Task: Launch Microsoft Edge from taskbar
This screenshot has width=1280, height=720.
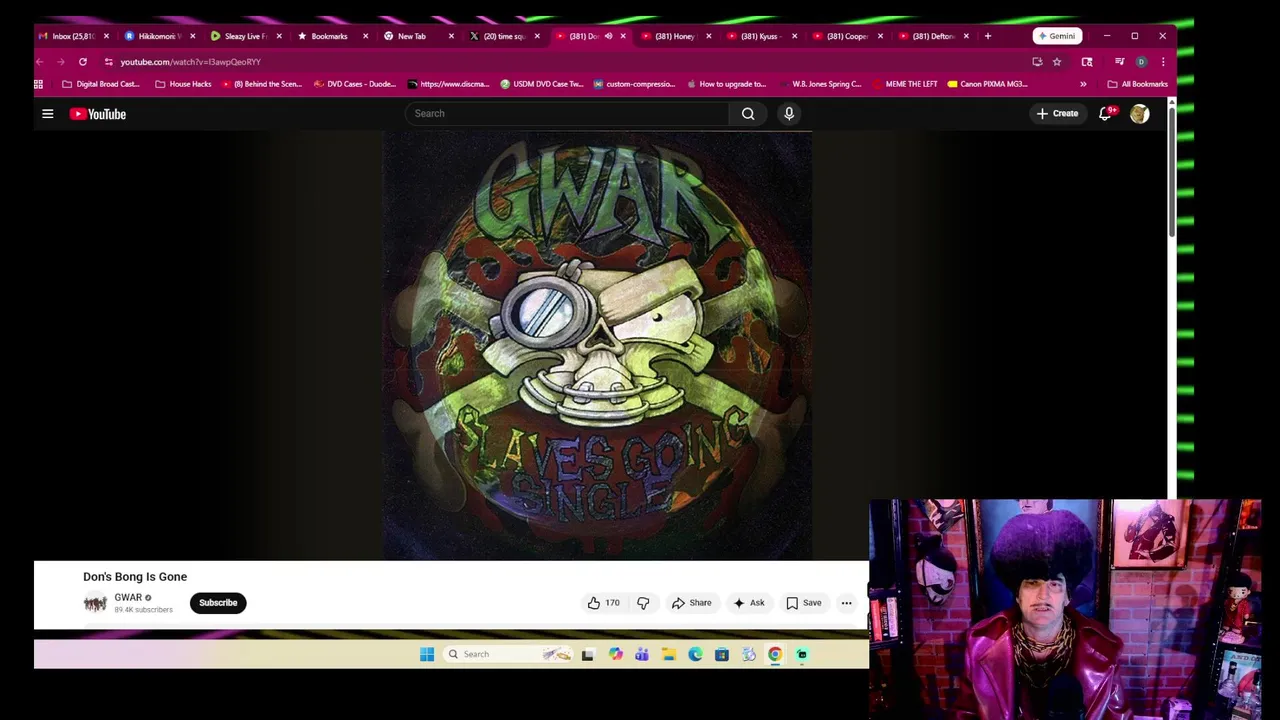Action: pyautogui.click(x=695, y=654)
